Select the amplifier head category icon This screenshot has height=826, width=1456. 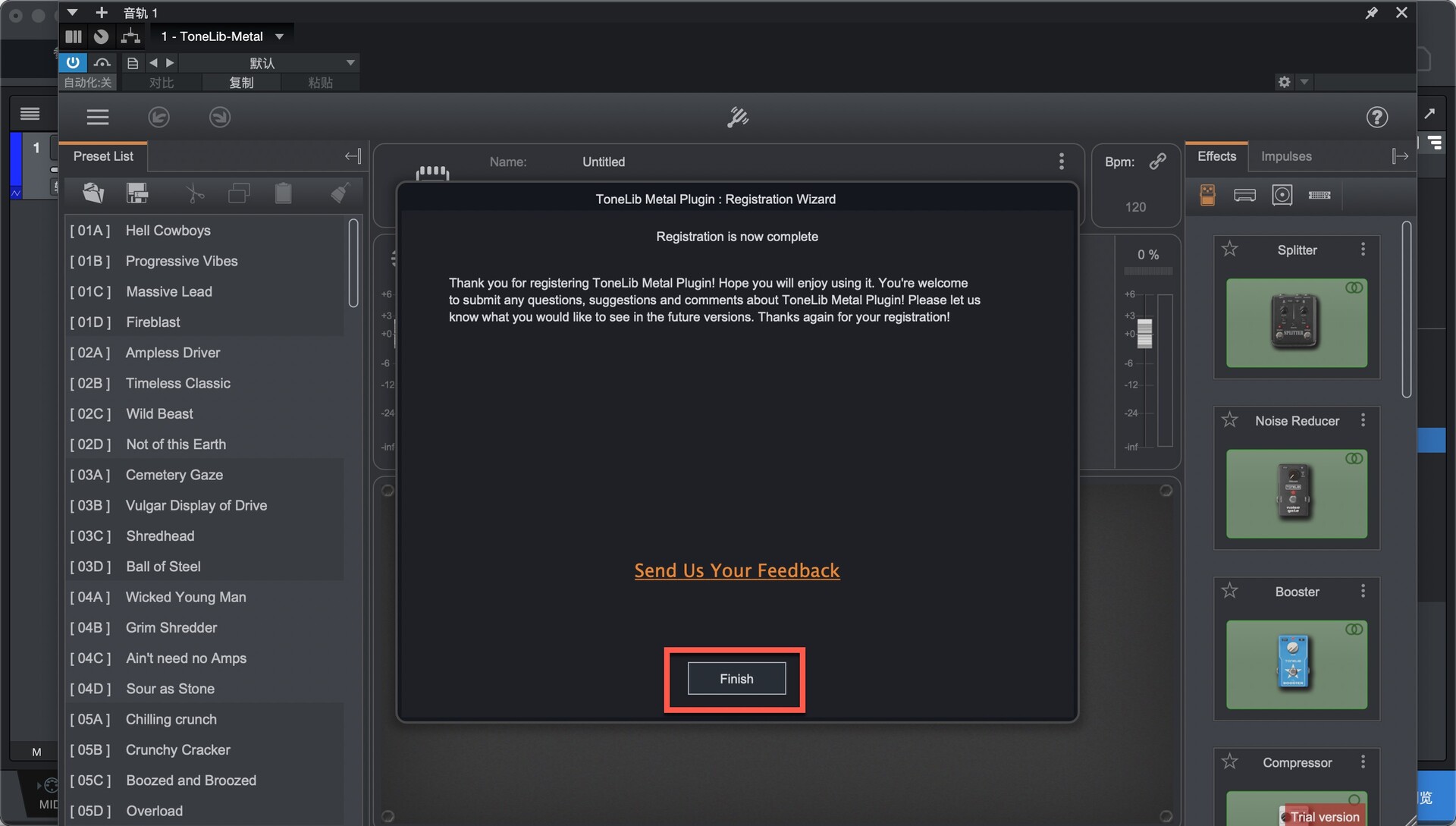tap(1244, 195)
